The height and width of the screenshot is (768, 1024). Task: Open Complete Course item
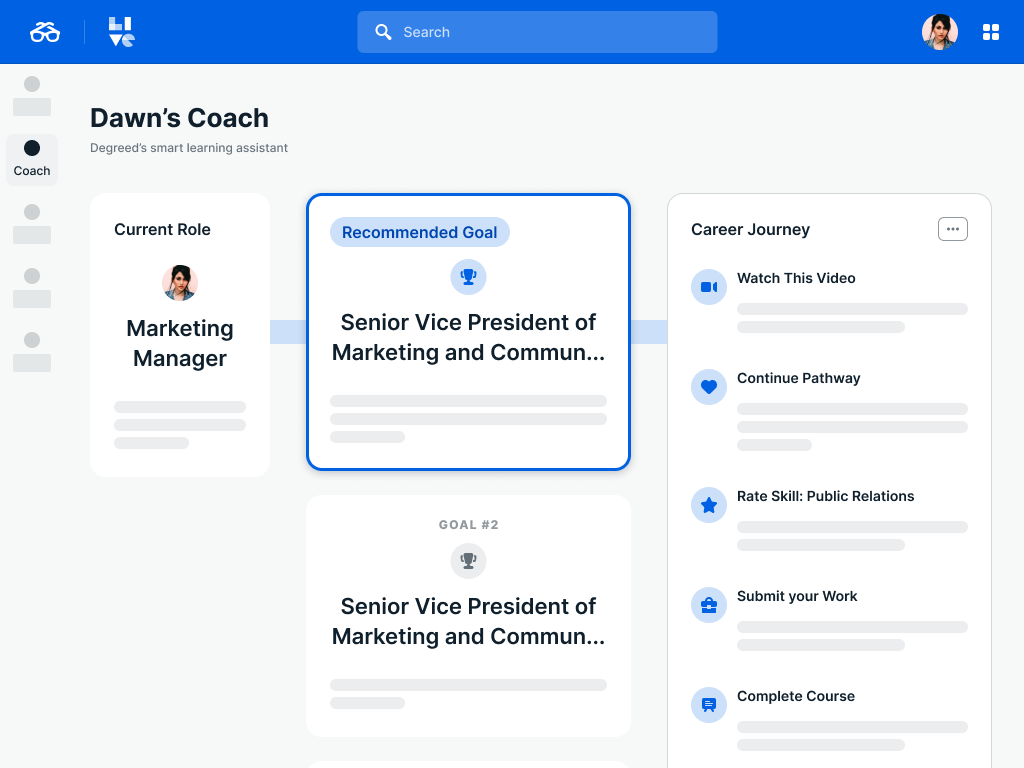795,696
